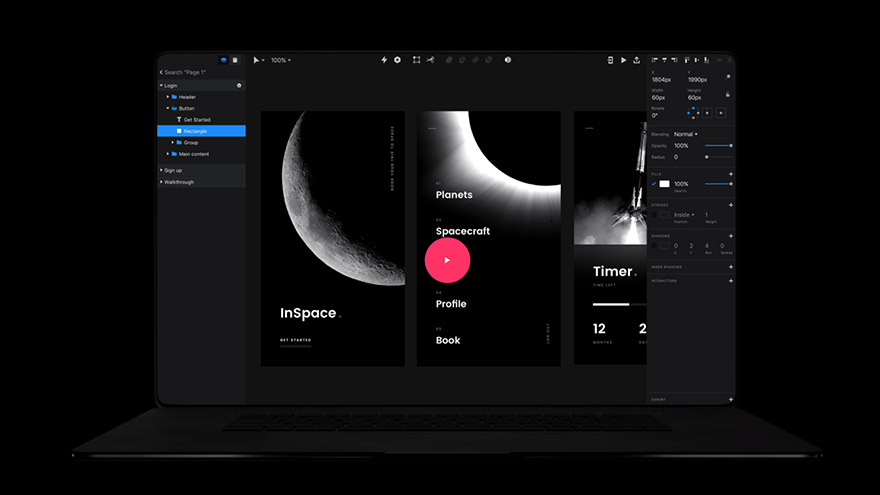This screenshot has width=880, height=495.
Task: Toggle the Fills checkbox
Action: (x=654, y=184)
